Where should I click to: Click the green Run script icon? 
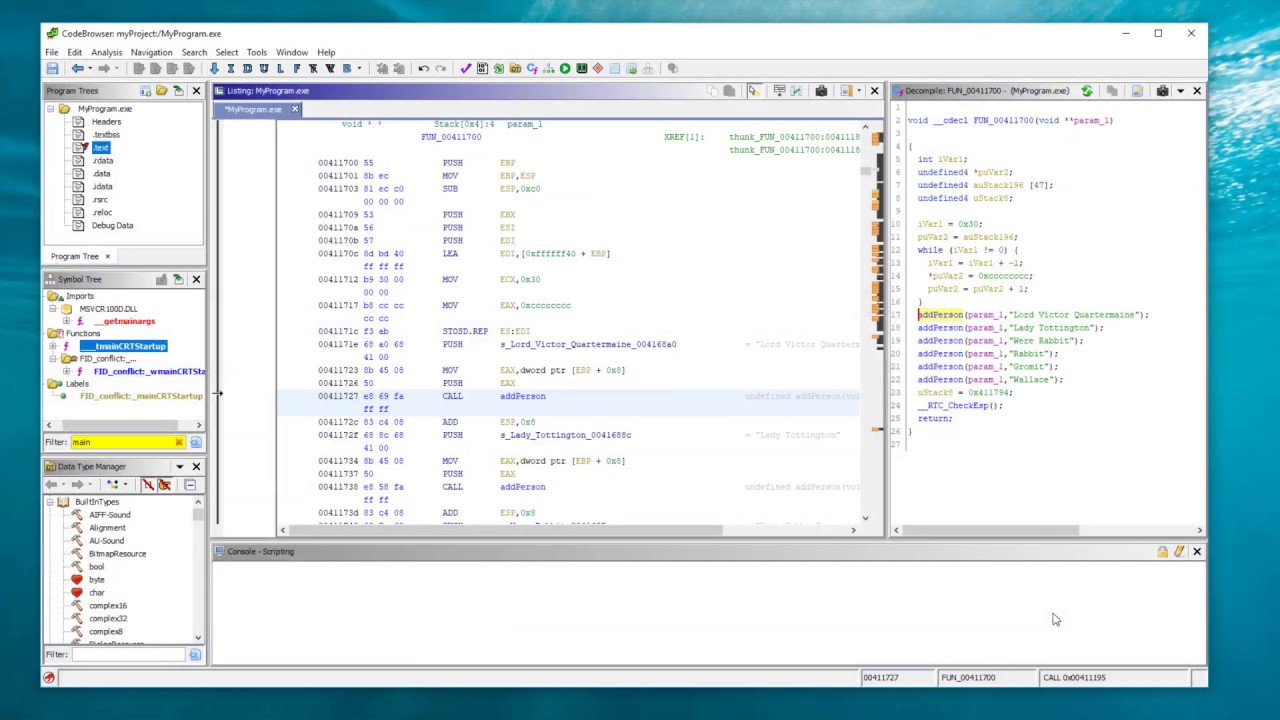point(565,69)
